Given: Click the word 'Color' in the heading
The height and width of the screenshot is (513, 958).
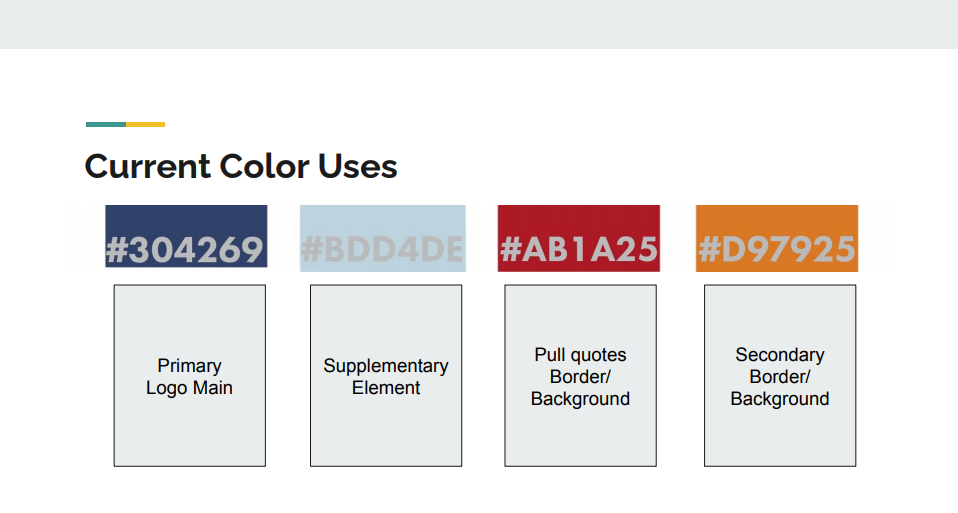Looking at the screenshot, I should tap(264, 166).
